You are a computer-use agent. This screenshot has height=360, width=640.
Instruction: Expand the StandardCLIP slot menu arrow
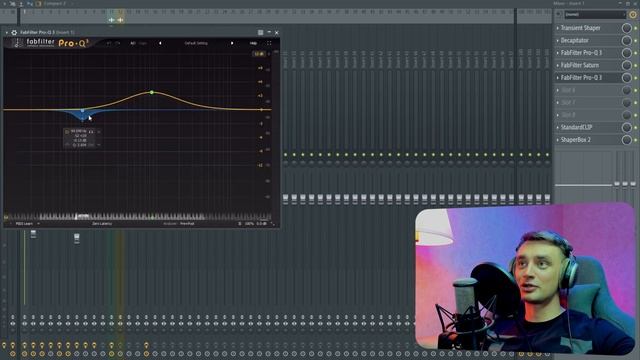(558, 127)
